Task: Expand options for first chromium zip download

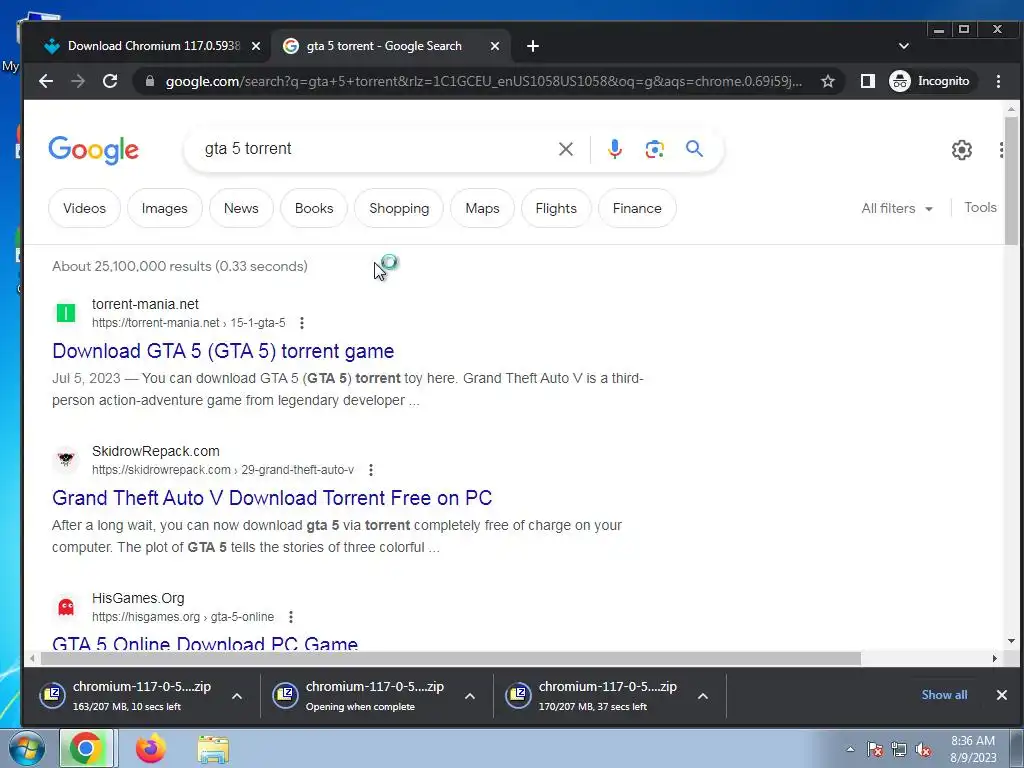Action: [x=237, y=696]
